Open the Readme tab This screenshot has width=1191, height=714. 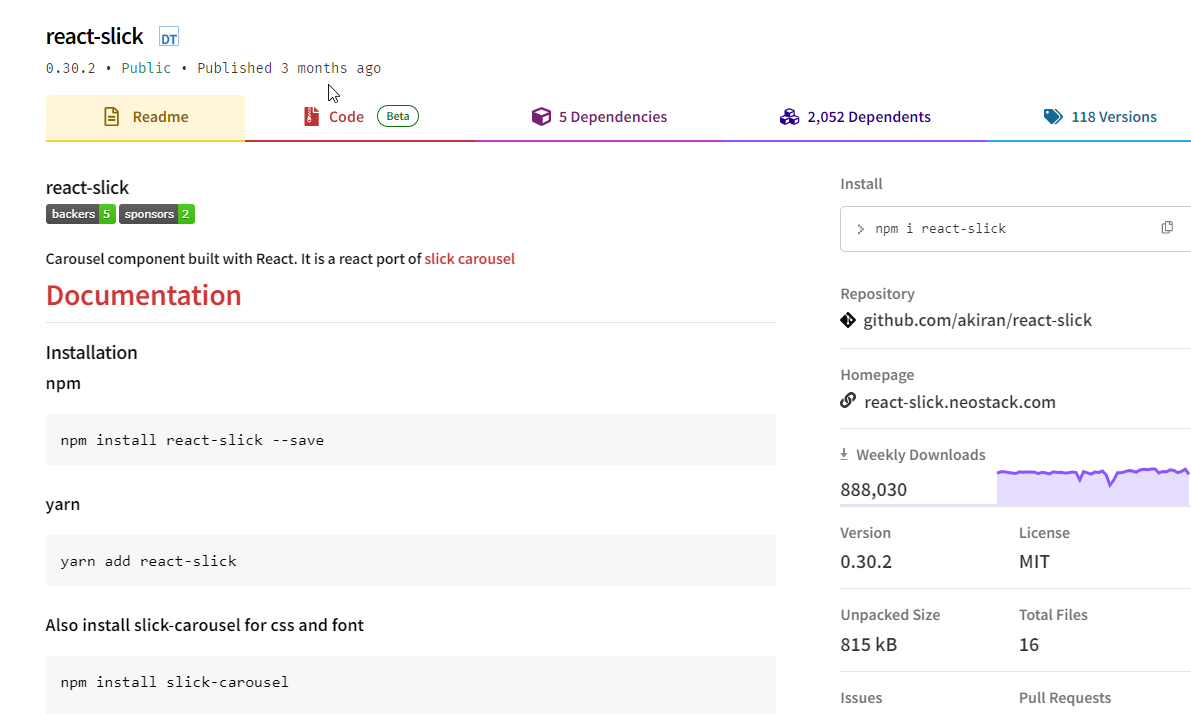pyautogui.click(x=145, y=117)
